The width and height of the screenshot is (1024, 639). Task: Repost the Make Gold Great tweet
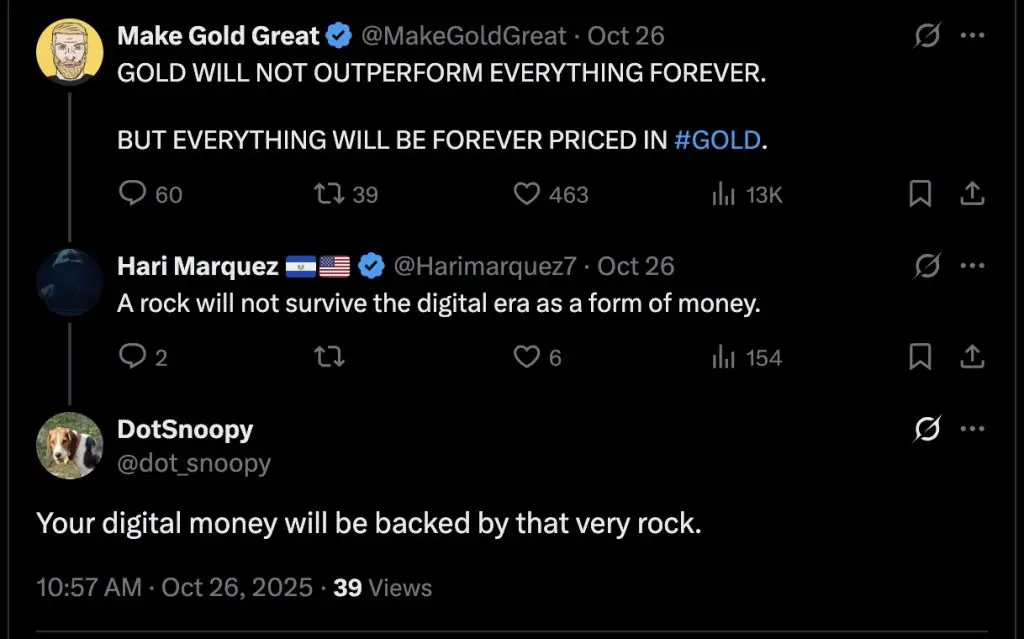click(327, 194)
